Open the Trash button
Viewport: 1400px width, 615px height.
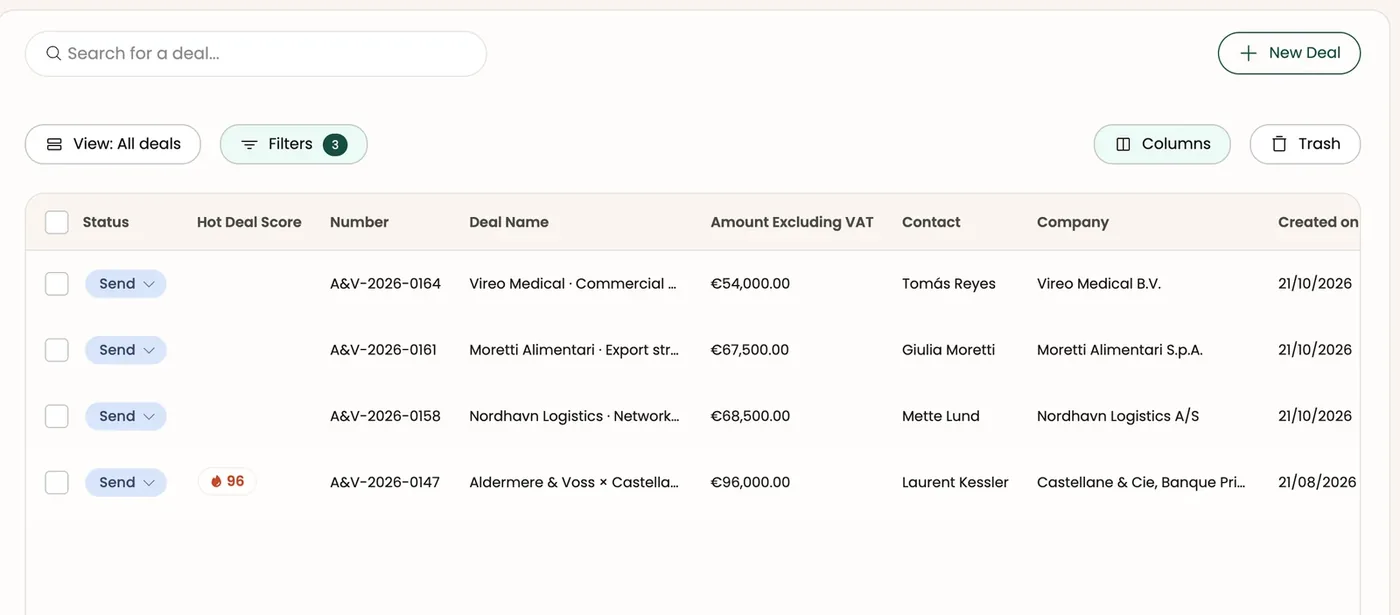click(1305, 144)
